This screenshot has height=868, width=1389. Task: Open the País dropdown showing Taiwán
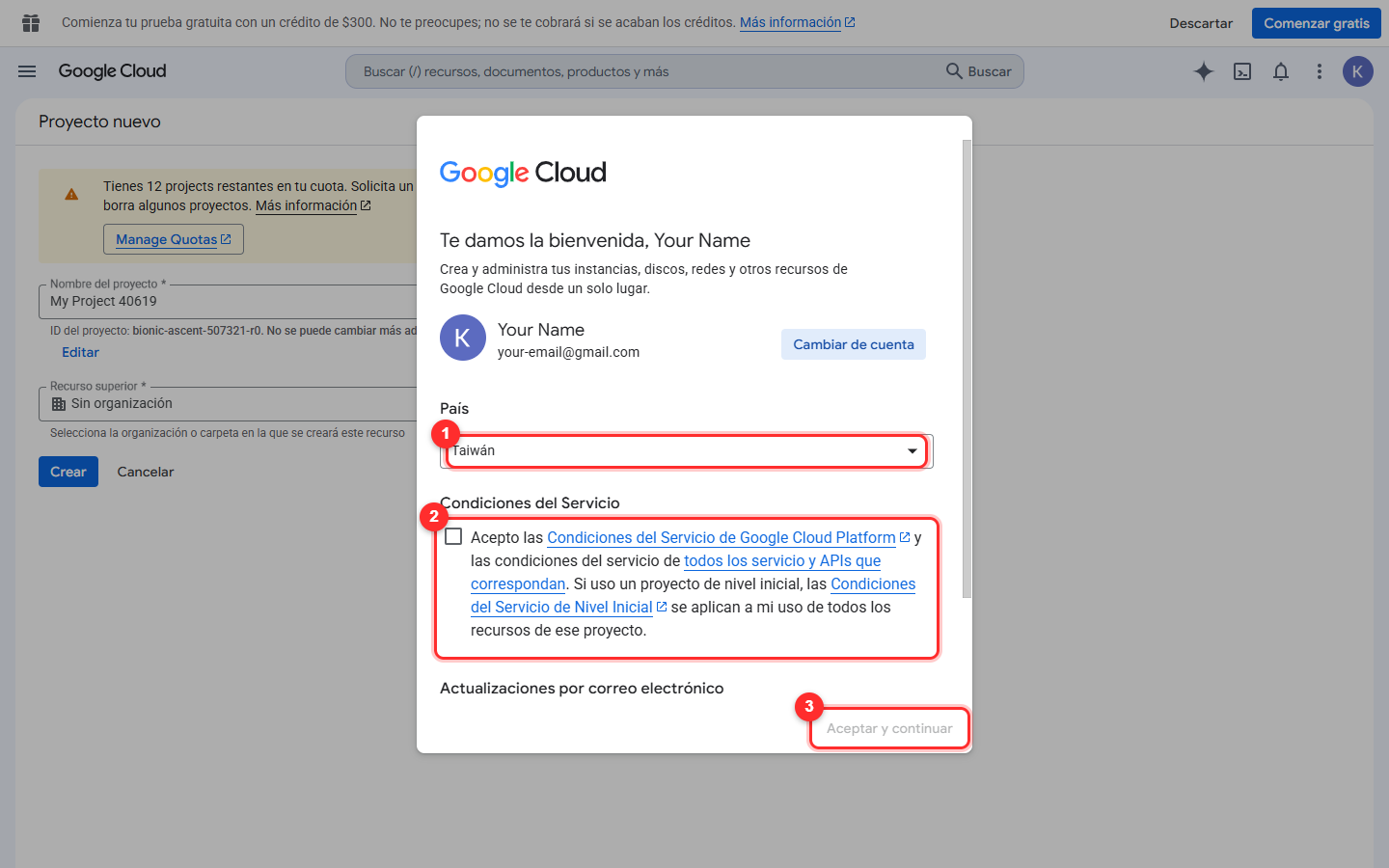click(x=686, y=450)
